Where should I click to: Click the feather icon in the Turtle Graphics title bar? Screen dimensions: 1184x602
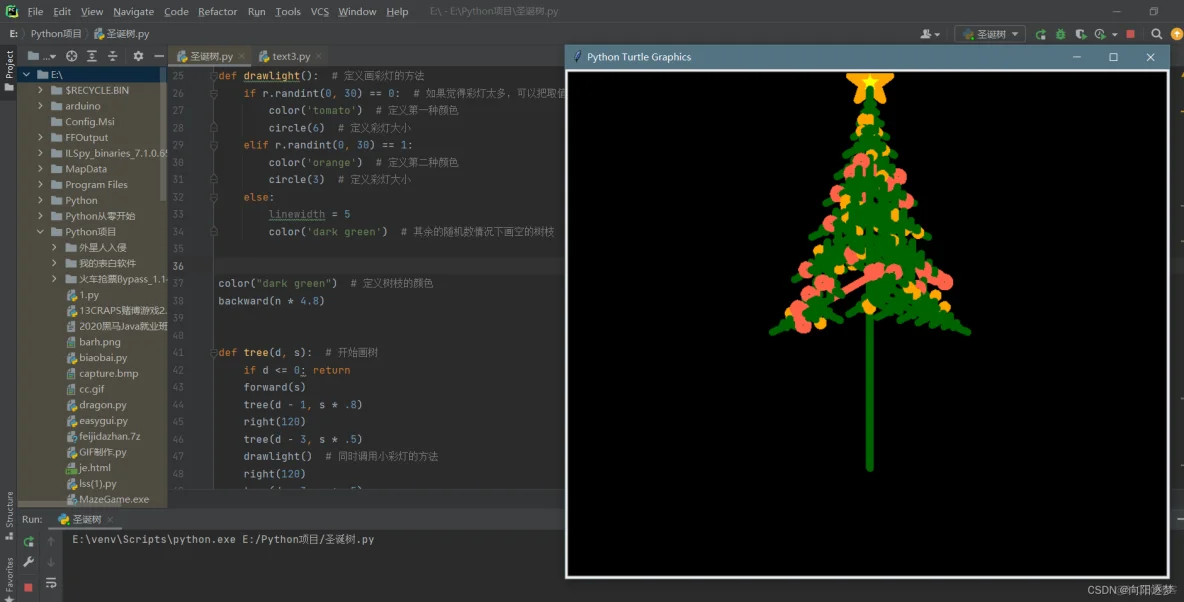(578, 57)
